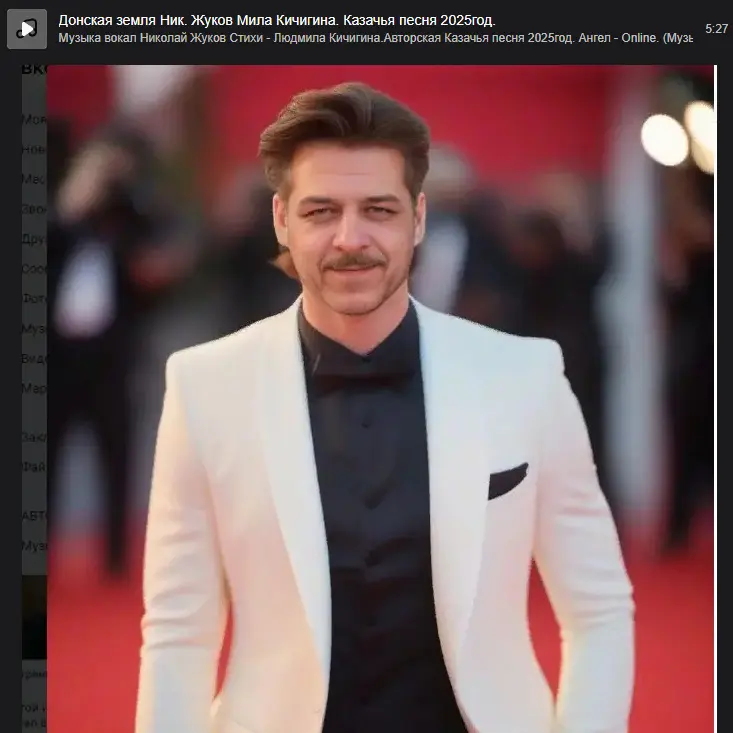Open partially visible "Закладки" sidebar item
Image resolution: width=733 pixels, height=733 pixels.
[33, 437]
